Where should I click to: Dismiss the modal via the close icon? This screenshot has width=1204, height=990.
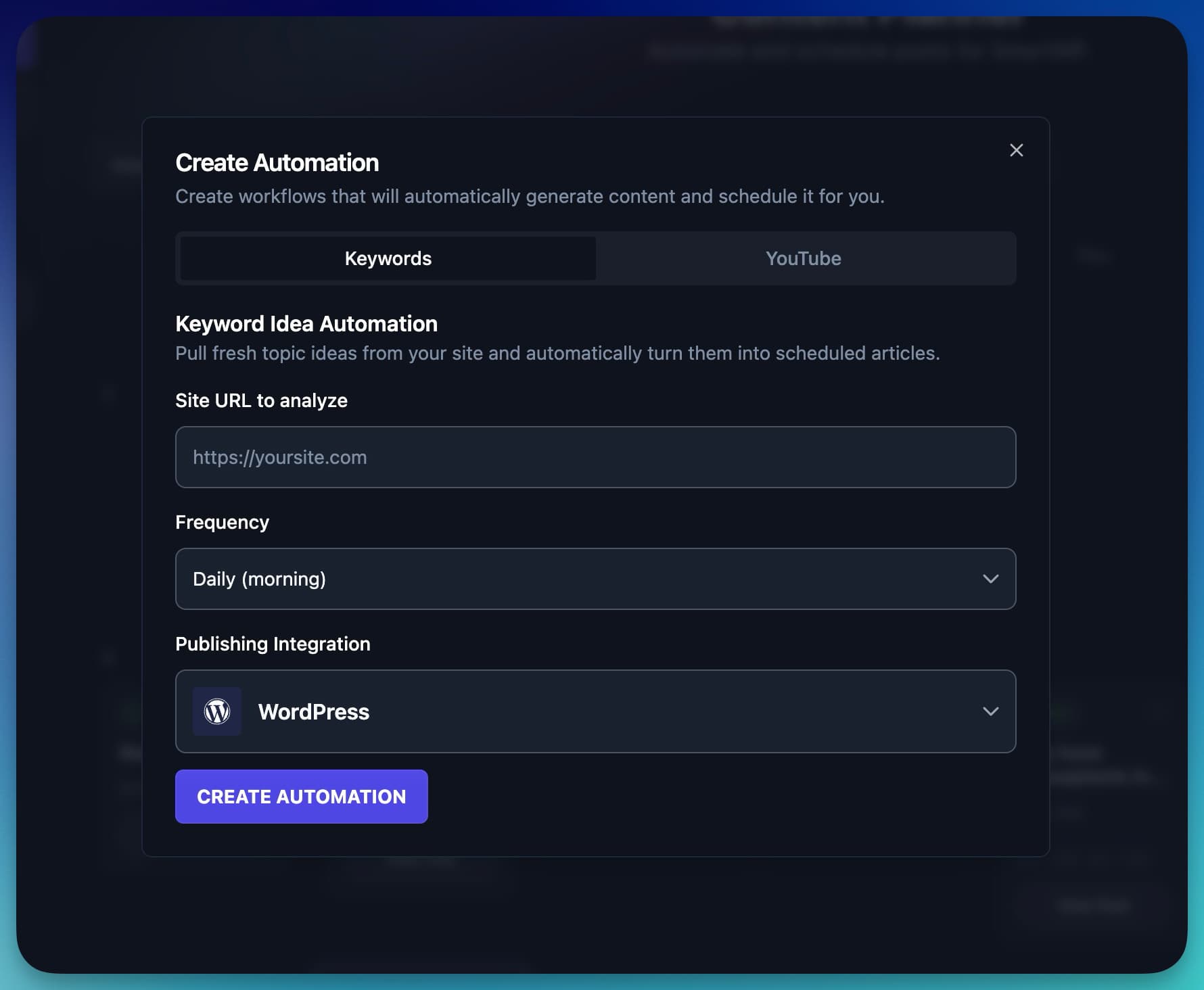[x=1017, y=150]
